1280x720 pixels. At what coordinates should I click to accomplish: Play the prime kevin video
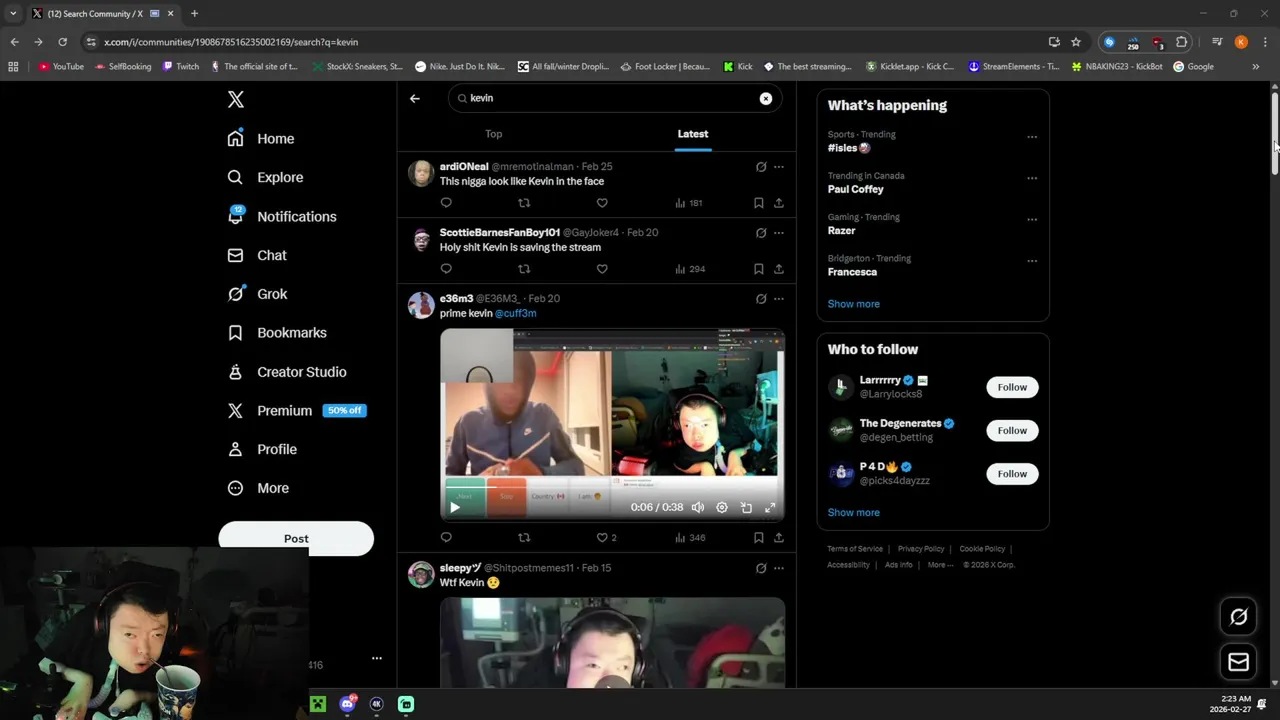[x=455, y=508]
